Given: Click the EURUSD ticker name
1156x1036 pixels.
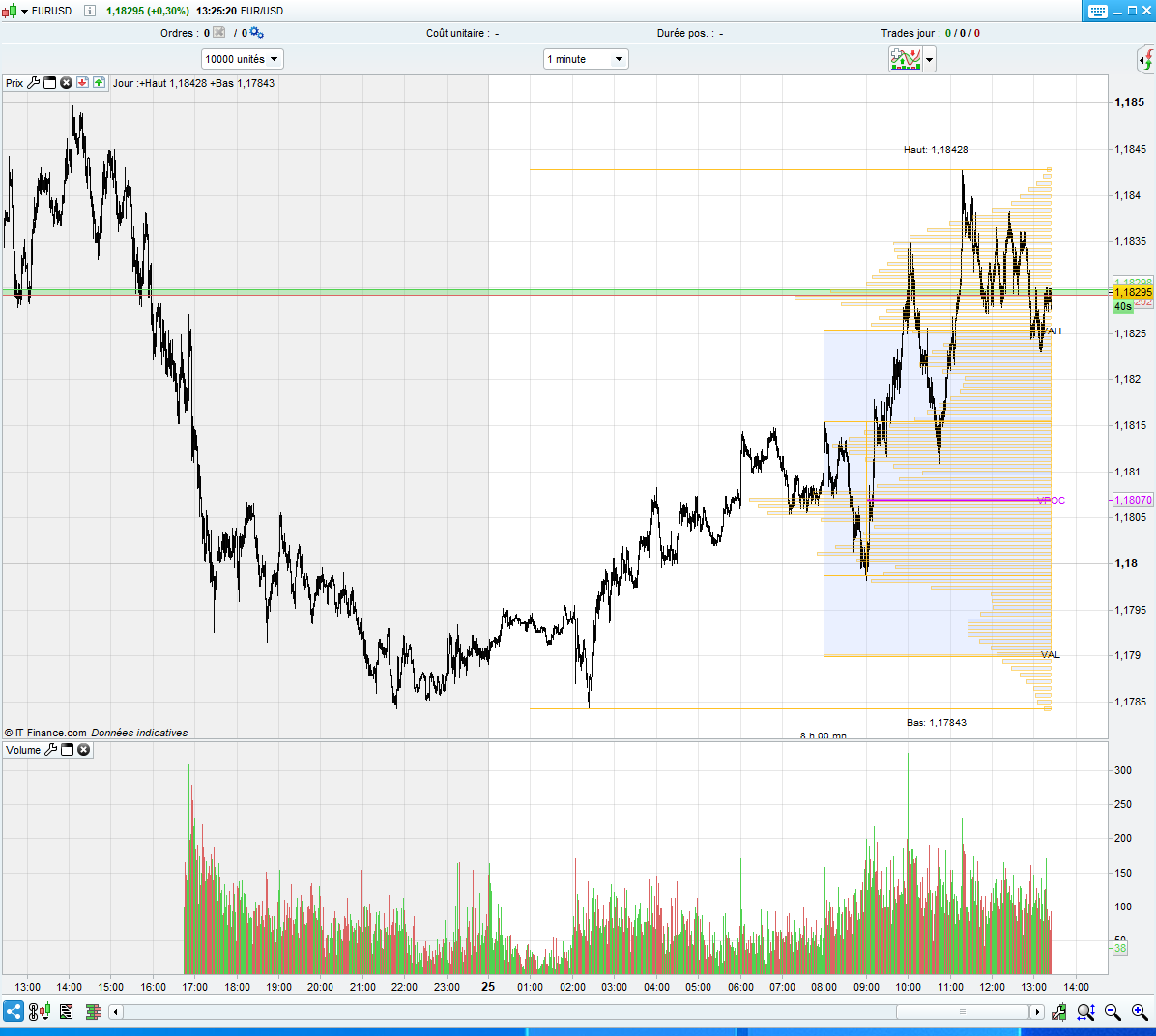Looking at the screenshot, I should coord(51,11).
